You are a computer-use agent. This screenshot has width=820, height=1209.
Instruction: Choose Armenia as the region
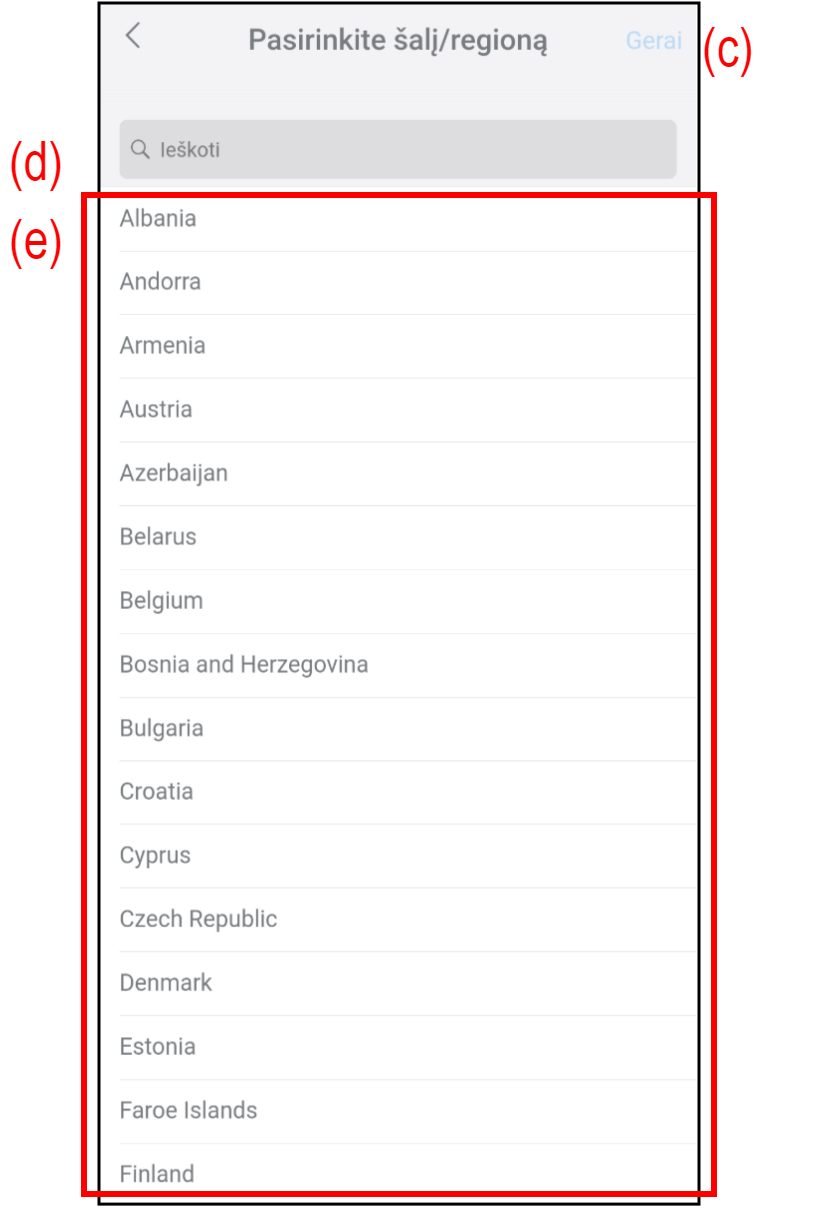(162, 346)
